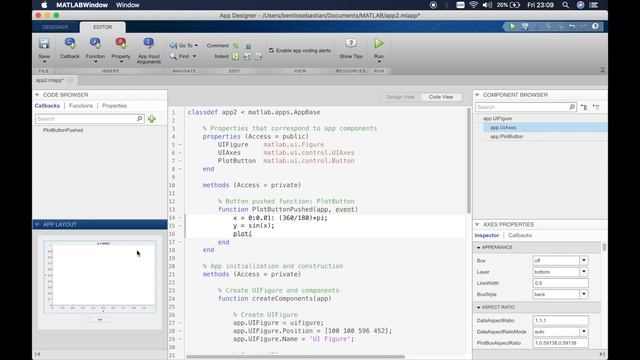The height and width of the screenshot is (360, 640).
Task: Click collapse all in the Component Browser
Action: click(x=596, y=107)
